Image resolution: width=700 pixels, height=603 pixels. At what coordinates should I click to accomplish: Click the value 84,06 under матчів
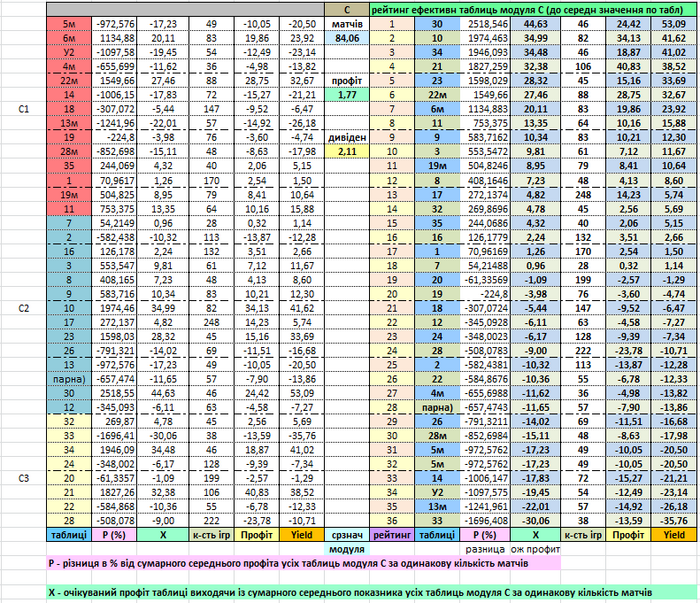[x=347, y=38]
